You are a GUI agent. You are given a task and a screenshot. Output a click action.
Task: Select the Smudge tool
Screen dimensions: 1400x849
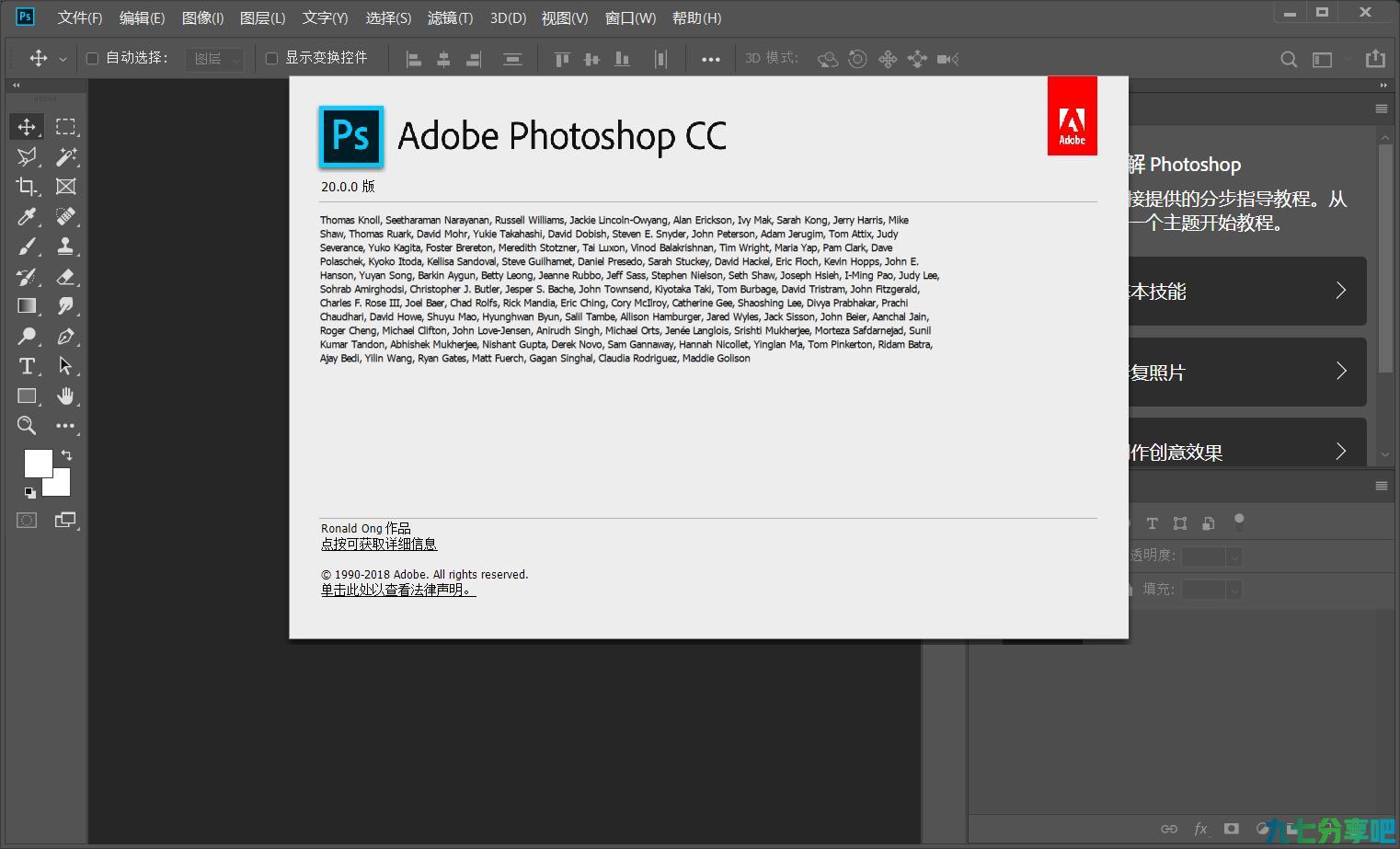(x=65, y=306)
